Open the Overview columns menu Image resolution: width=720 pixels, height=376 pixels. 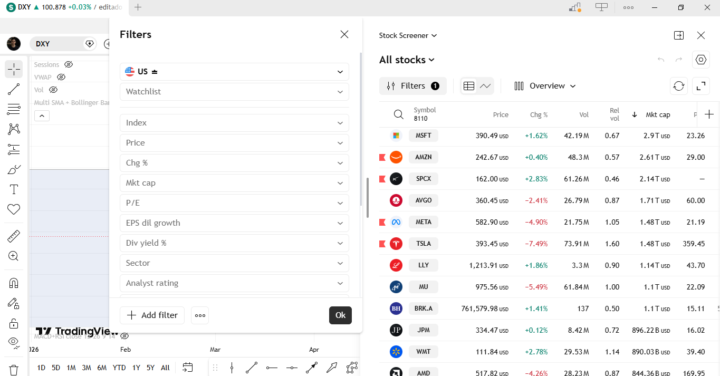[545, 86]
